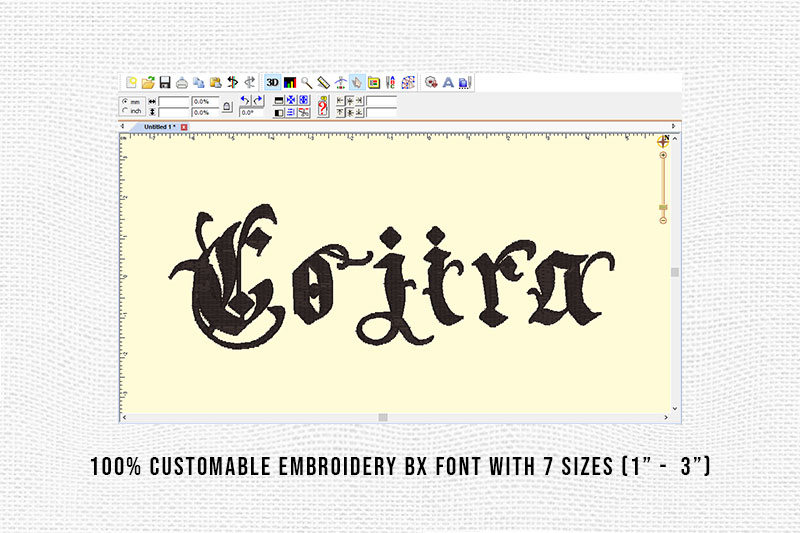Image resolution: width=800 pixels, height=533 pixels.
Task: Save the design with the floppy disk icon
Action: point(165,82)
